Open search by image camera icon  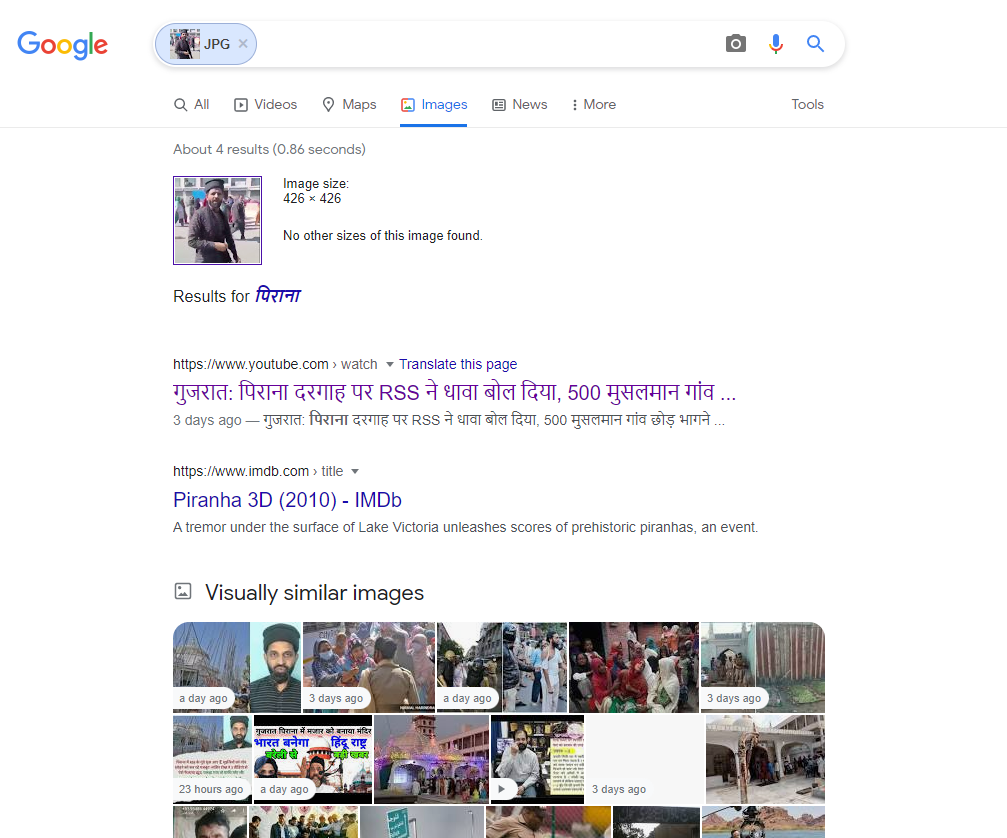(x=735, y=44)
